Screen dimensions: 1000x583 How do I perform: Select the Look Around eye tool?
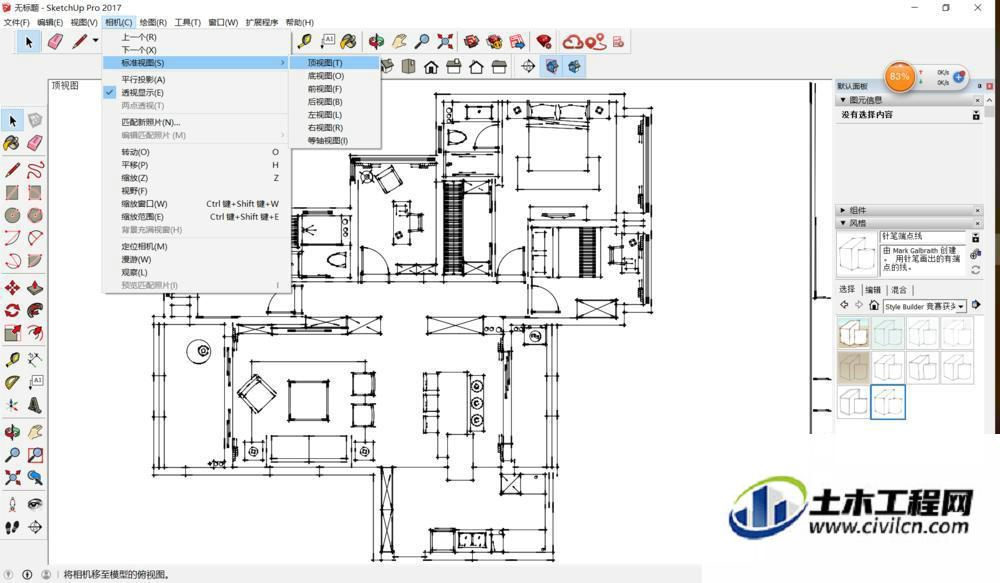pos(35,505)
